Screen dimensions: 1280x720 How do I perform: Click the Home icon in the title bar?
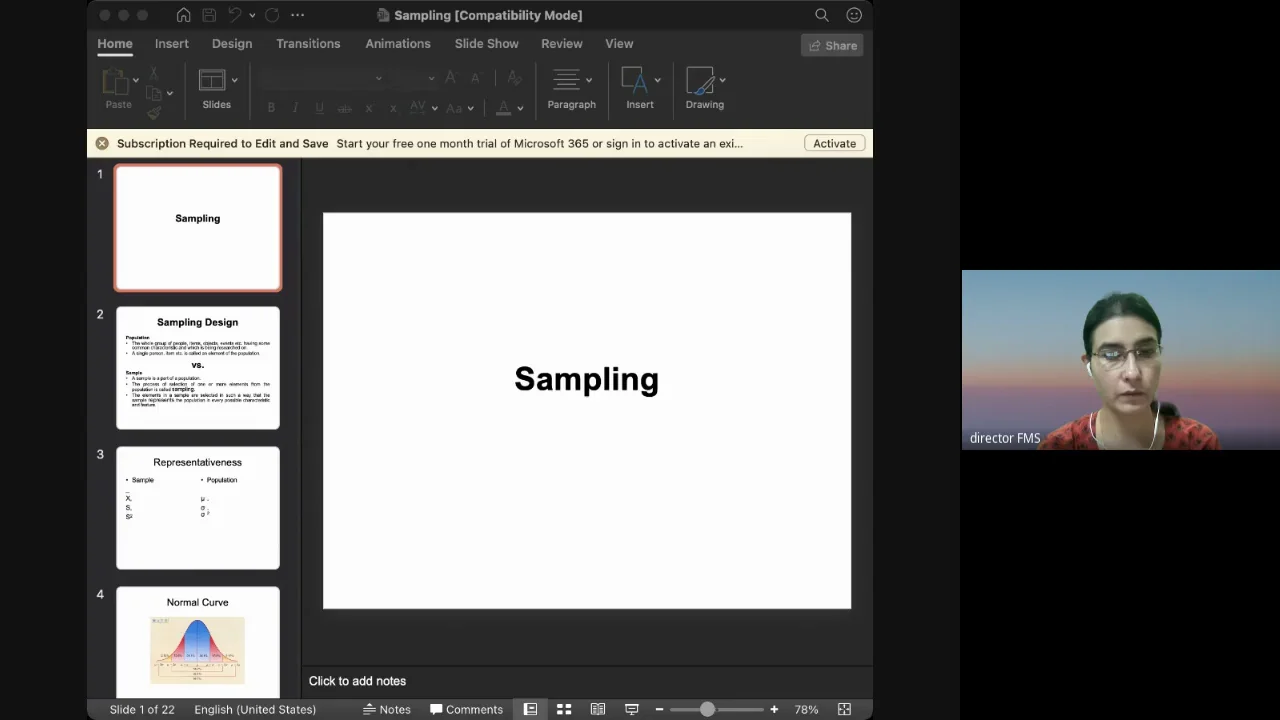pos(183,15)
